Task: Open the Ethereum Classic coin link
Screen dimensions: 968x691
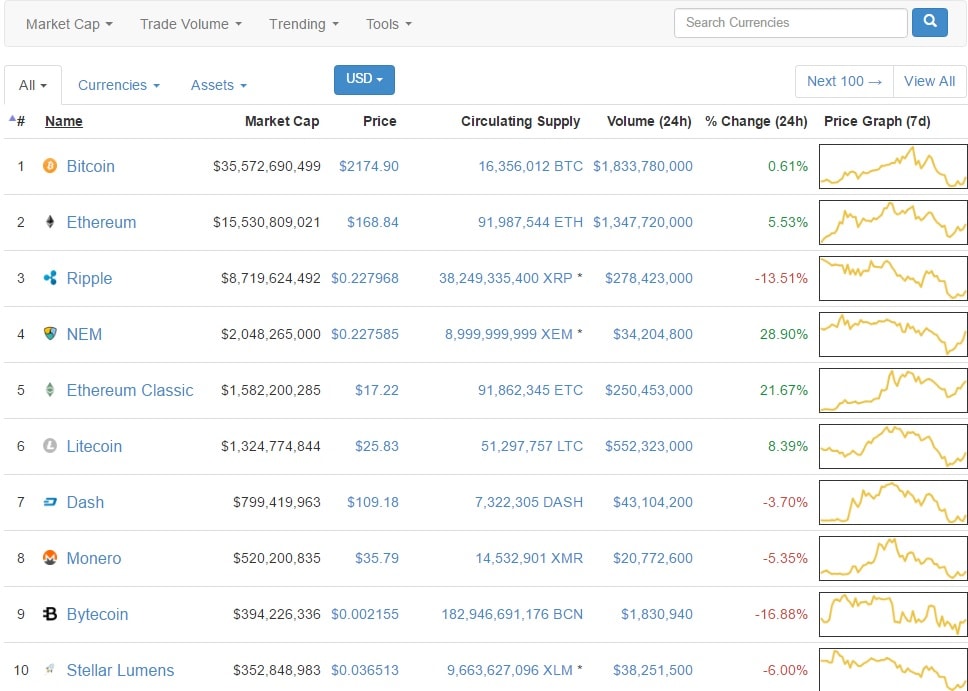Action: (x=130, y=390)
